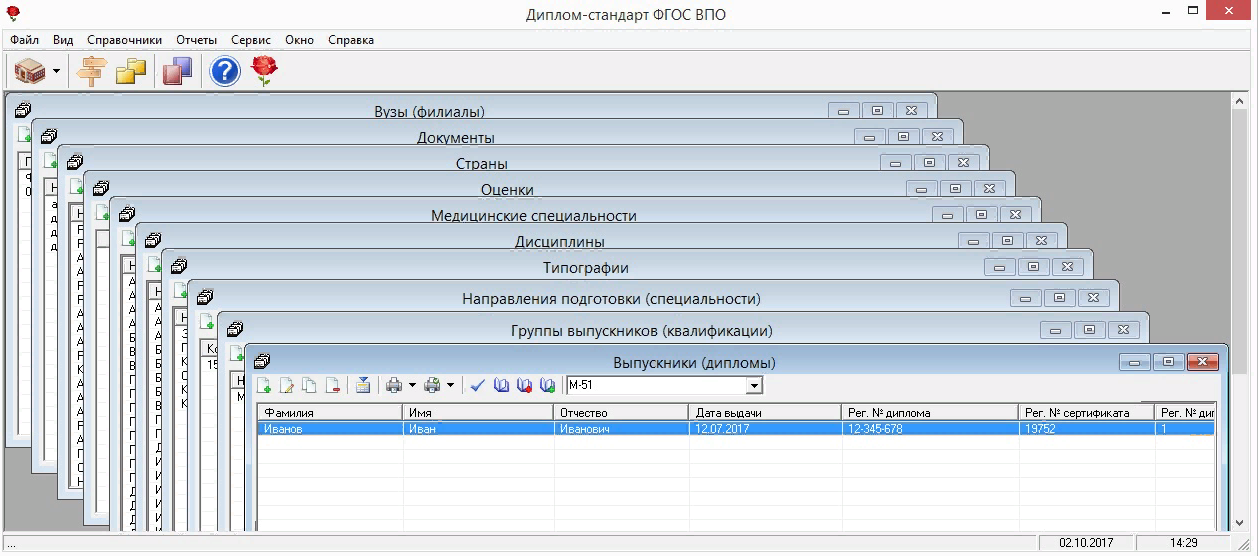The height and width of the screenshot is (556, 1258).
Task: Expand the first printer dropdown arrow
Action: tap(412, 386)
